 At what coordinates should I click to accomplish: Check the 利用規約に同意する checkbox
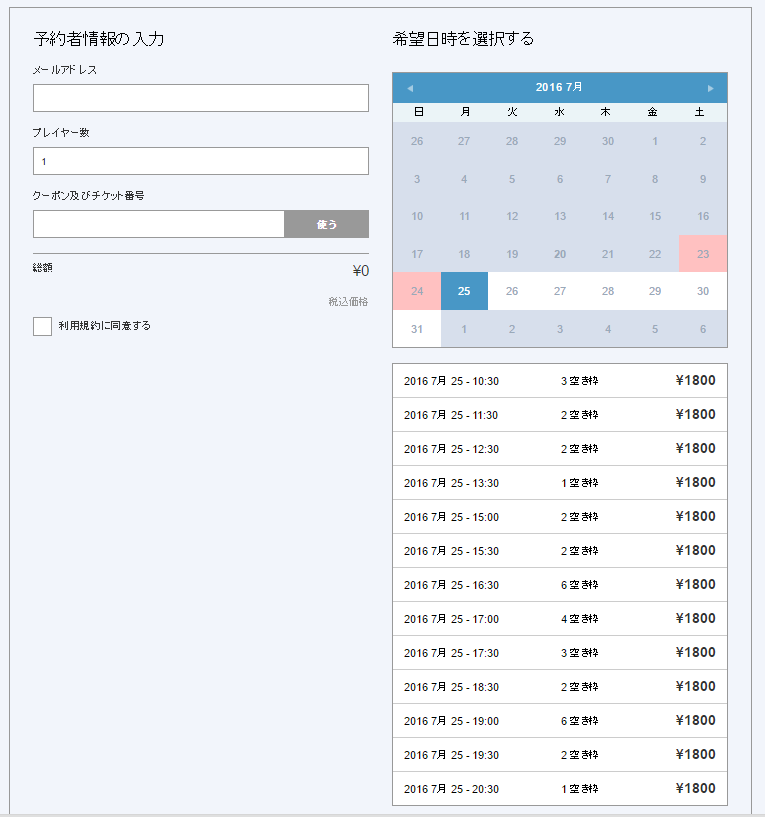[x=42, y=326]
